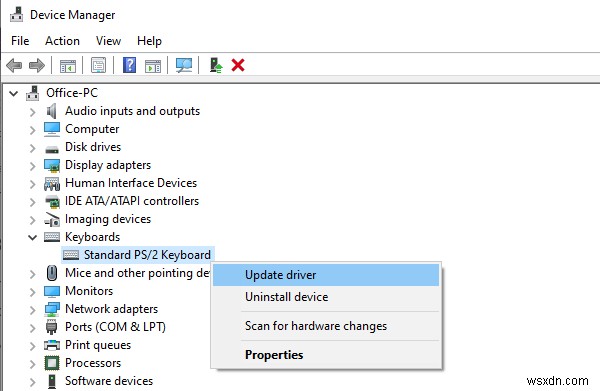The width and height of the screenshot is (600, 391).
Task: Click the Display adapters icon
Action: pyautogui.click(x=52, y=166)
